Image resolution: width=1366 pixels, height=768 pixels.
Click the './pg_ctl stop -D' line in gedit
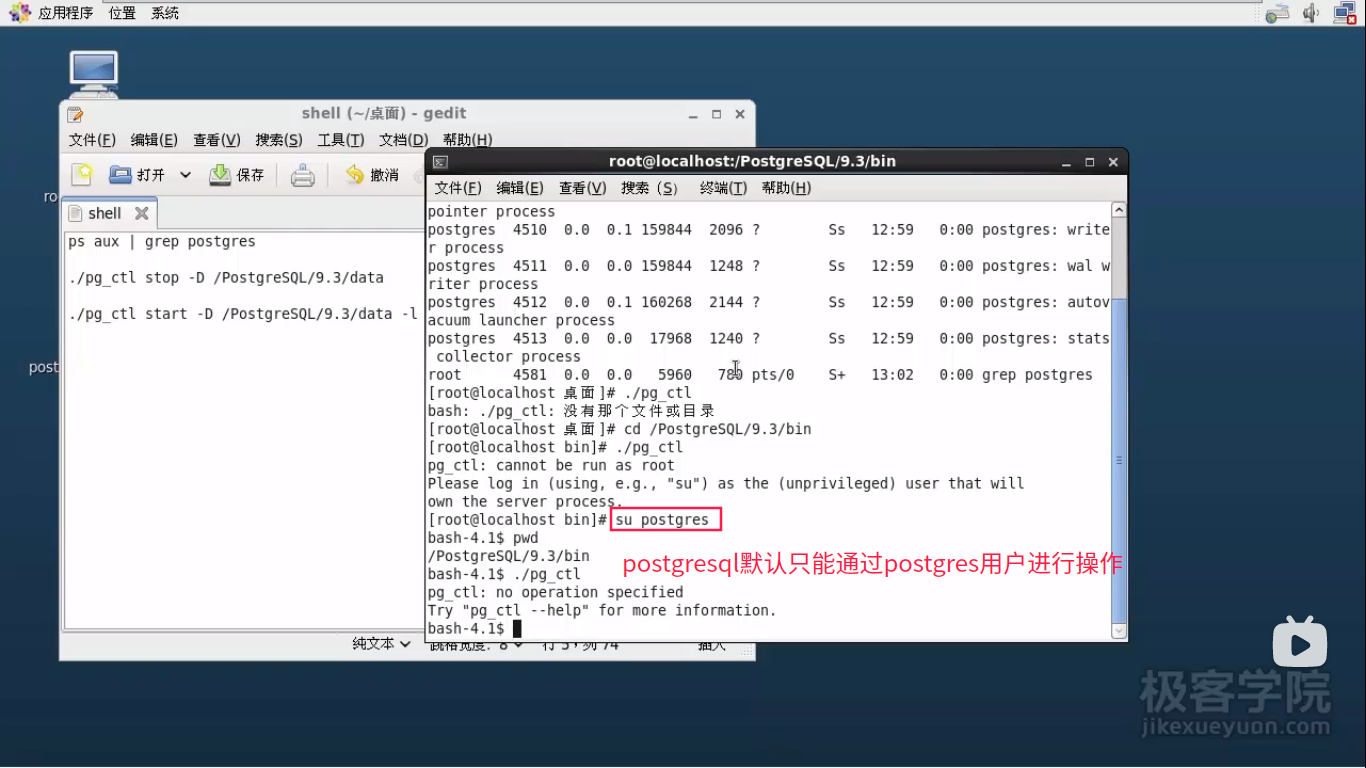pos(226,278)
